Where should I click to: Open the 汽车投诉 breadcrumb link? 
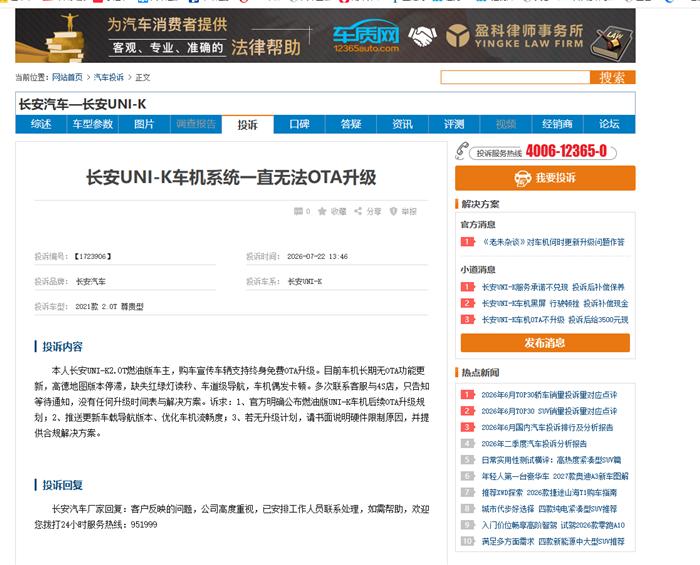click(108, 77)
